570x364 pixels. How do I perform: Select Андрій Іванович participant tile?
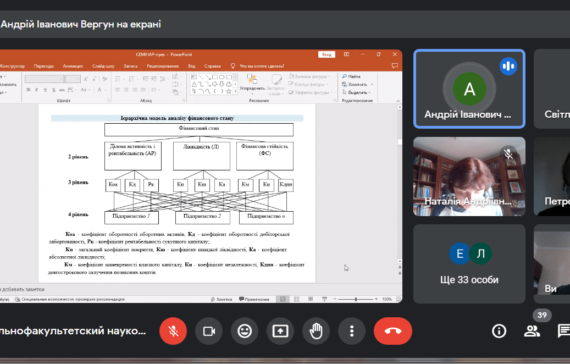(469, 89)
